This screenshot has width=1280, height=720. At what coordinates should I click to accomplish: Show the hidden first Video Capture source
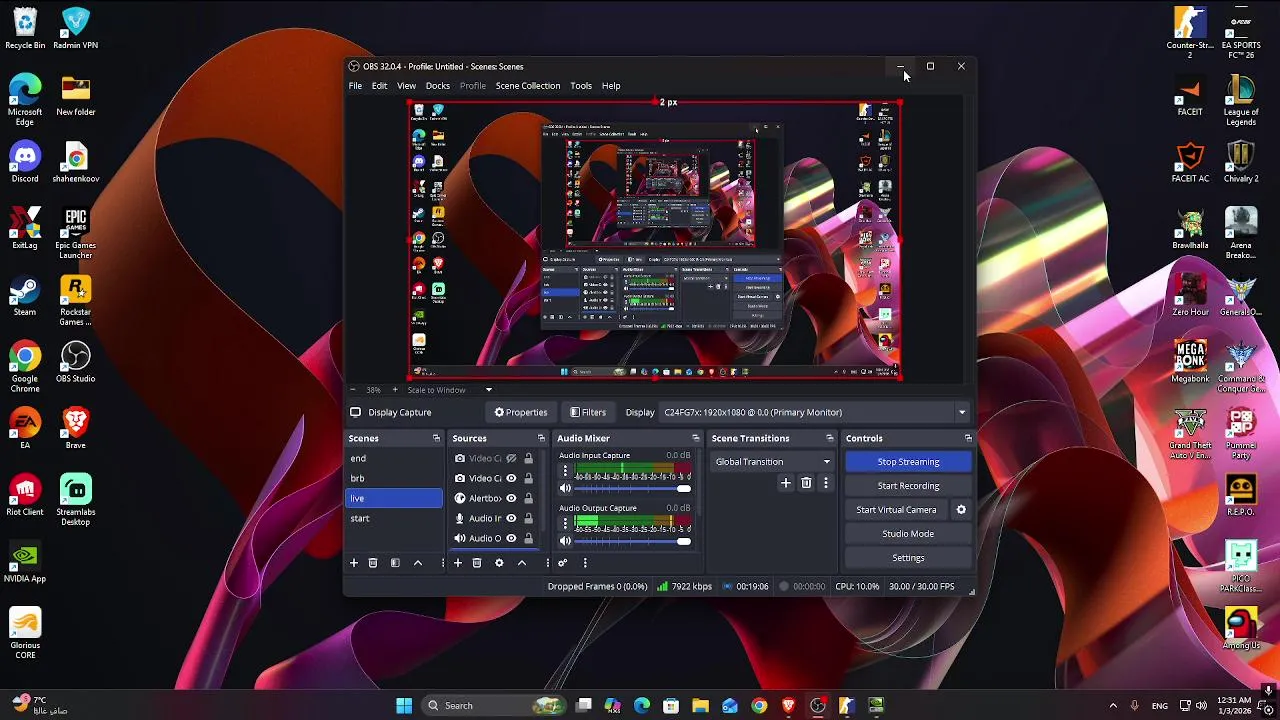[x=511, y=459]
